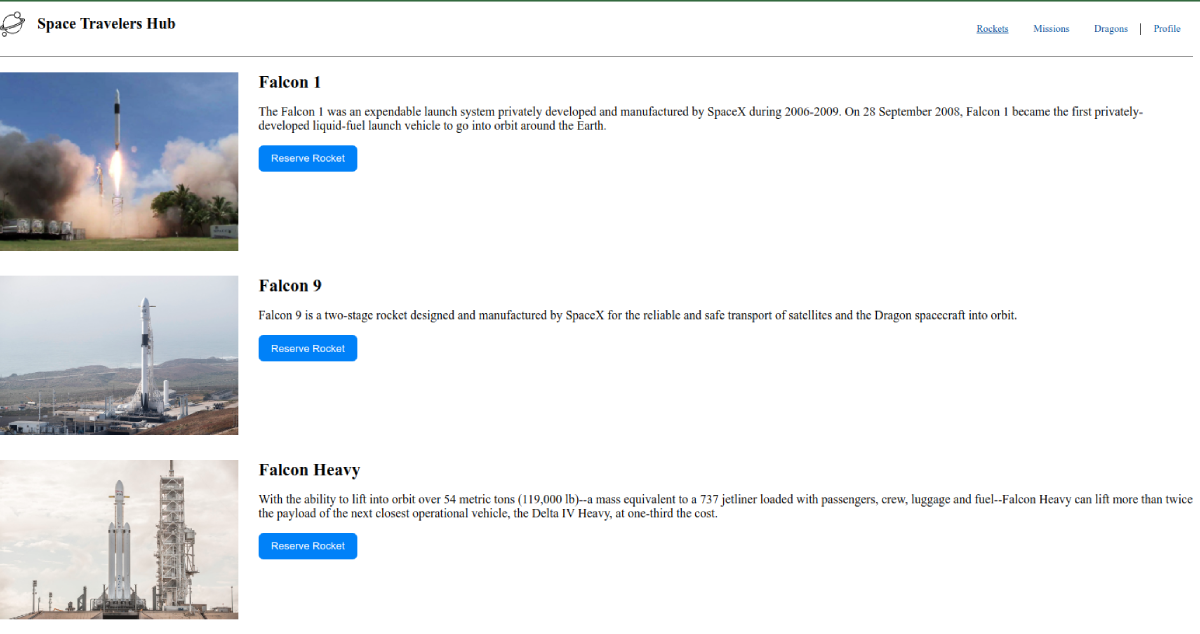The height and width of the screenshot is (634, 1200).
Task: Click the Falcon 9 description text
Action: click(x=638, y=315)
